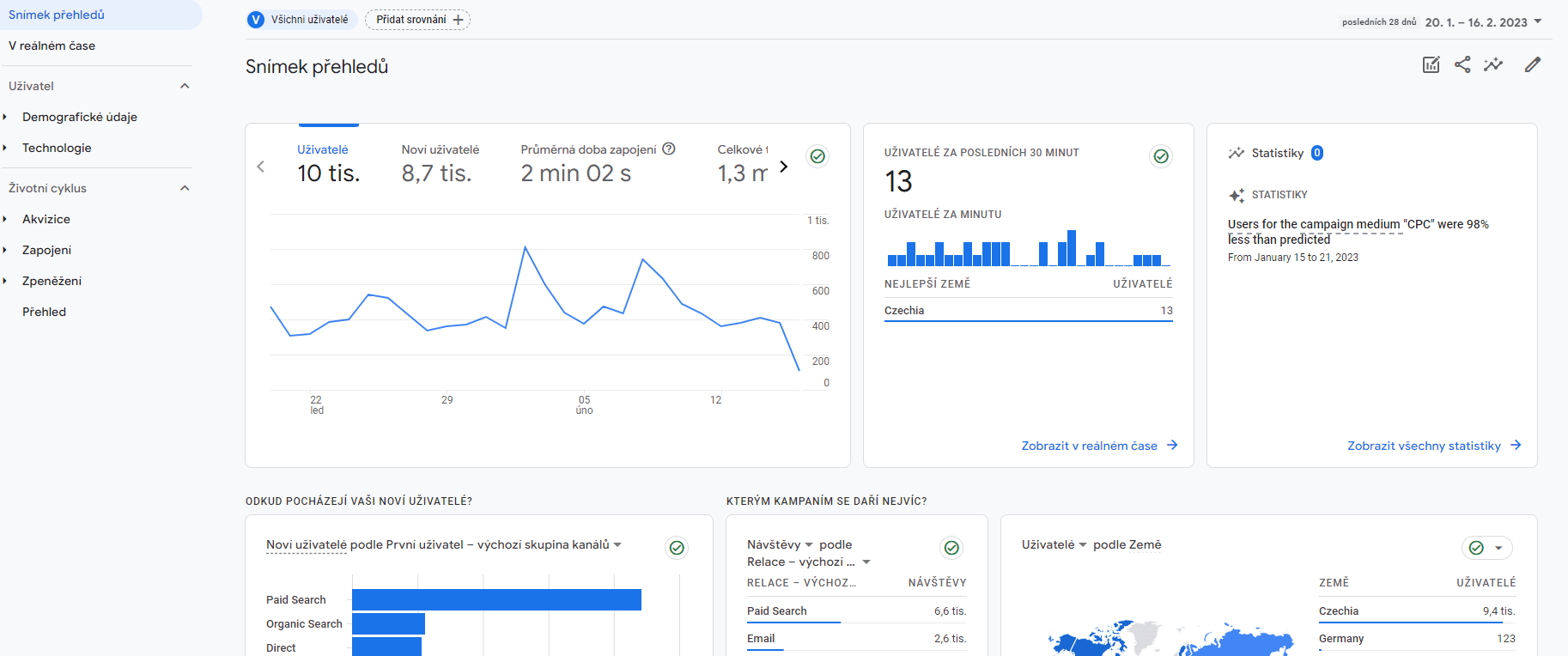
Task: Click the 13 users in last 30 minutes
Action: [899, 181]
